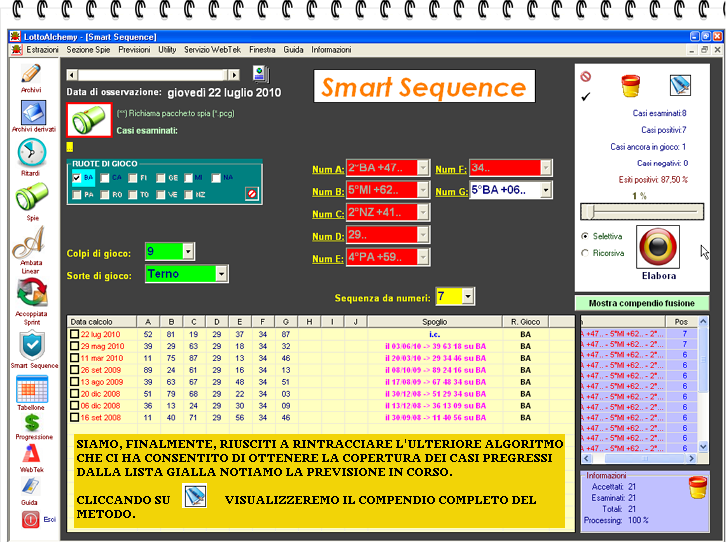Open the Previsioni menu

tap(134, 50)
